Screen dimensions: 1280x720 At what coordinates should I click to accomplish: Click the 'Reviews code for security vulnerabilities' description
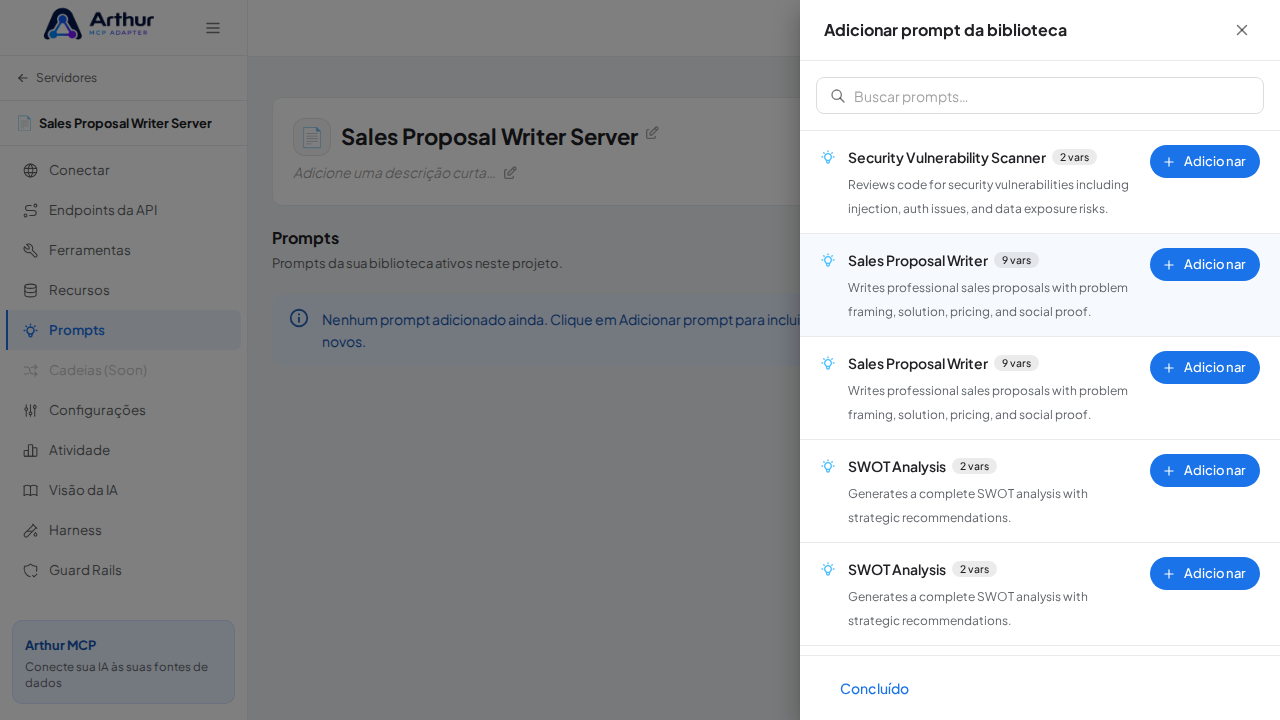(988, 196)
